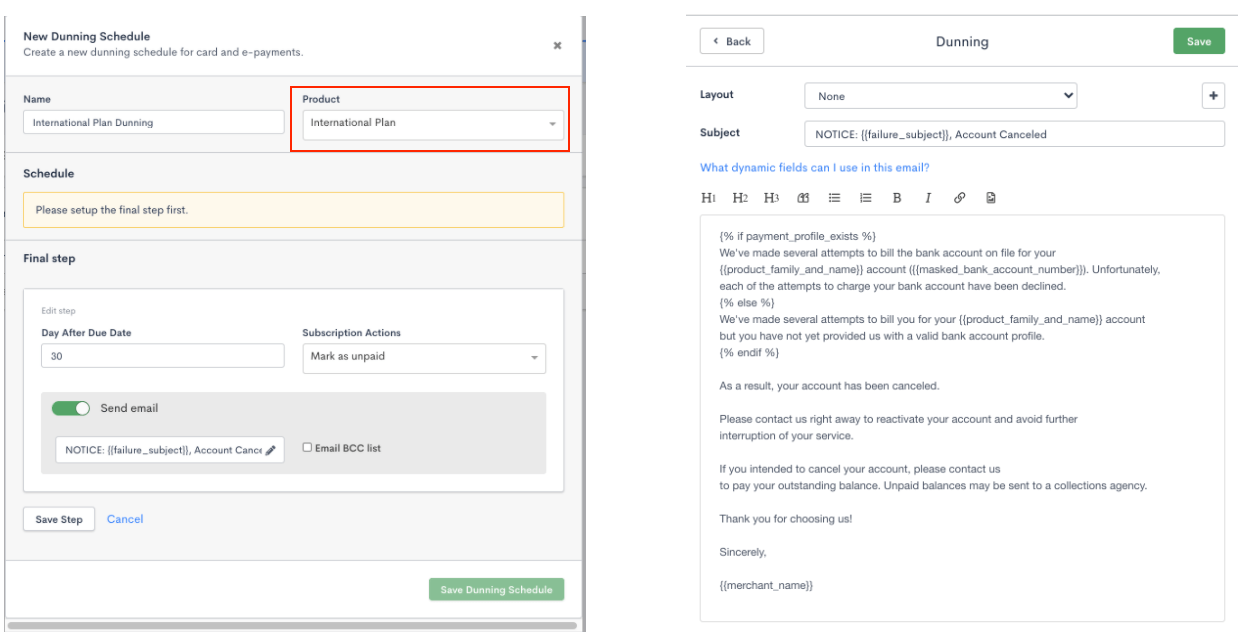Open the dynamic fields help link
This screenshot has height=638, width=1246.
coord(814,168)
